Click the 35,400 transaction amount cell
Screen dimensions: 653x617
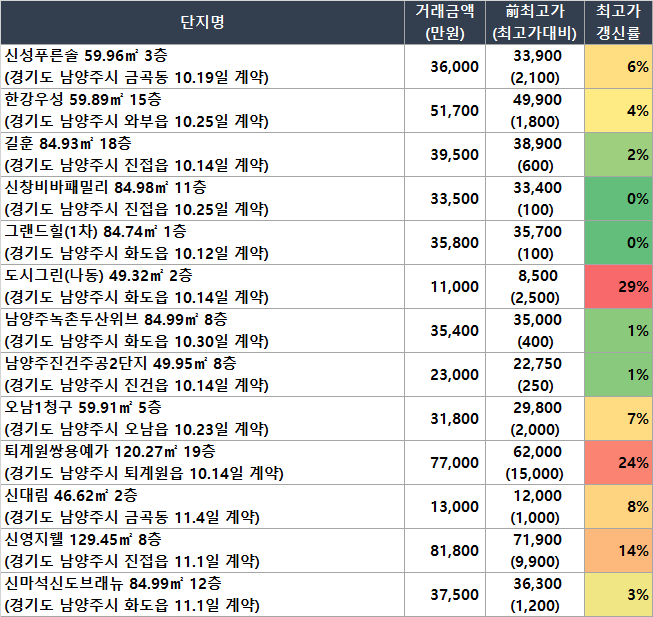point(445,331)
